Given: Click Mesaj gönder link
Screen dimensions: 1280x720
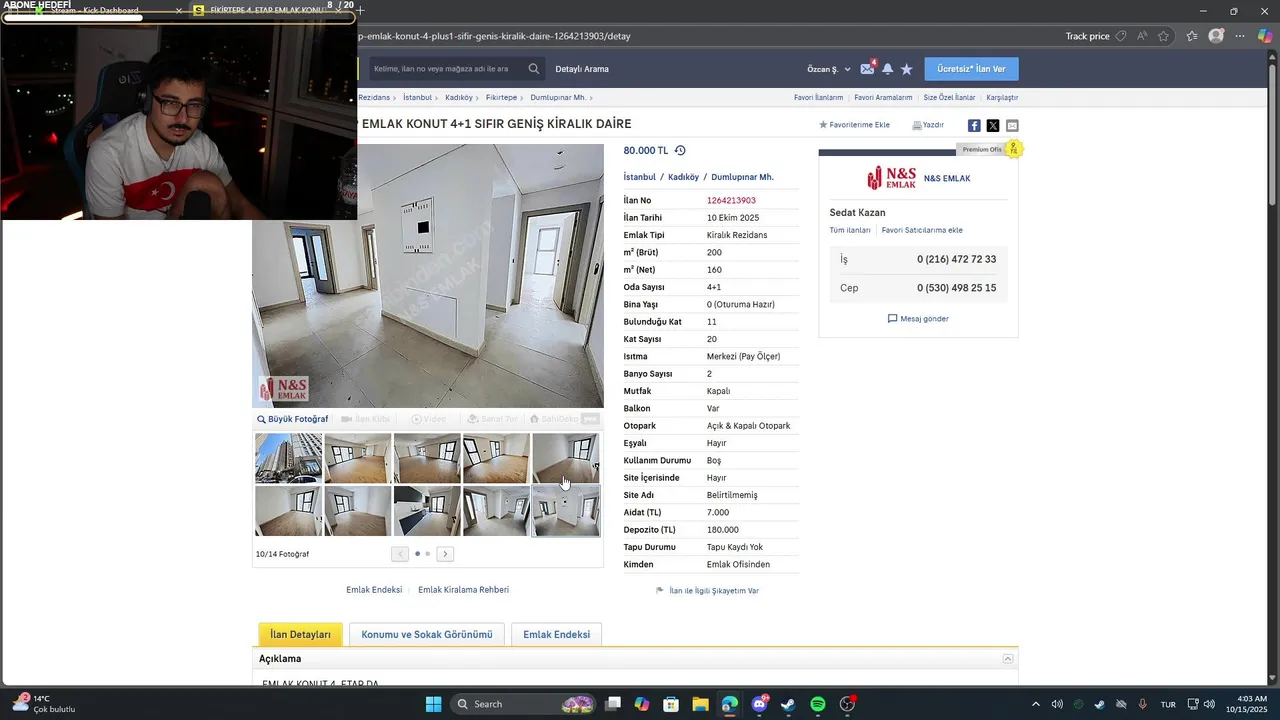Looking at the screenshot, I should [918, 319].
